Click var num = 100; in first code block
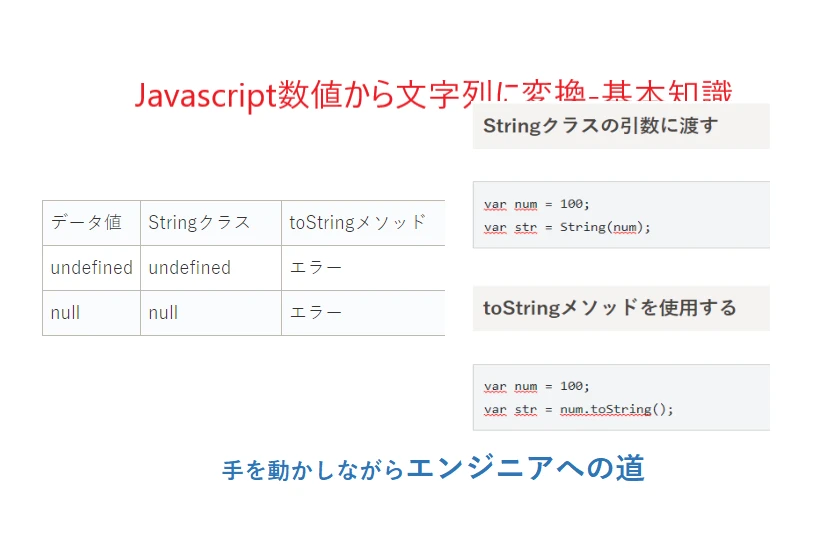Viewport: 840px width, 560px height. click(536, 204)
